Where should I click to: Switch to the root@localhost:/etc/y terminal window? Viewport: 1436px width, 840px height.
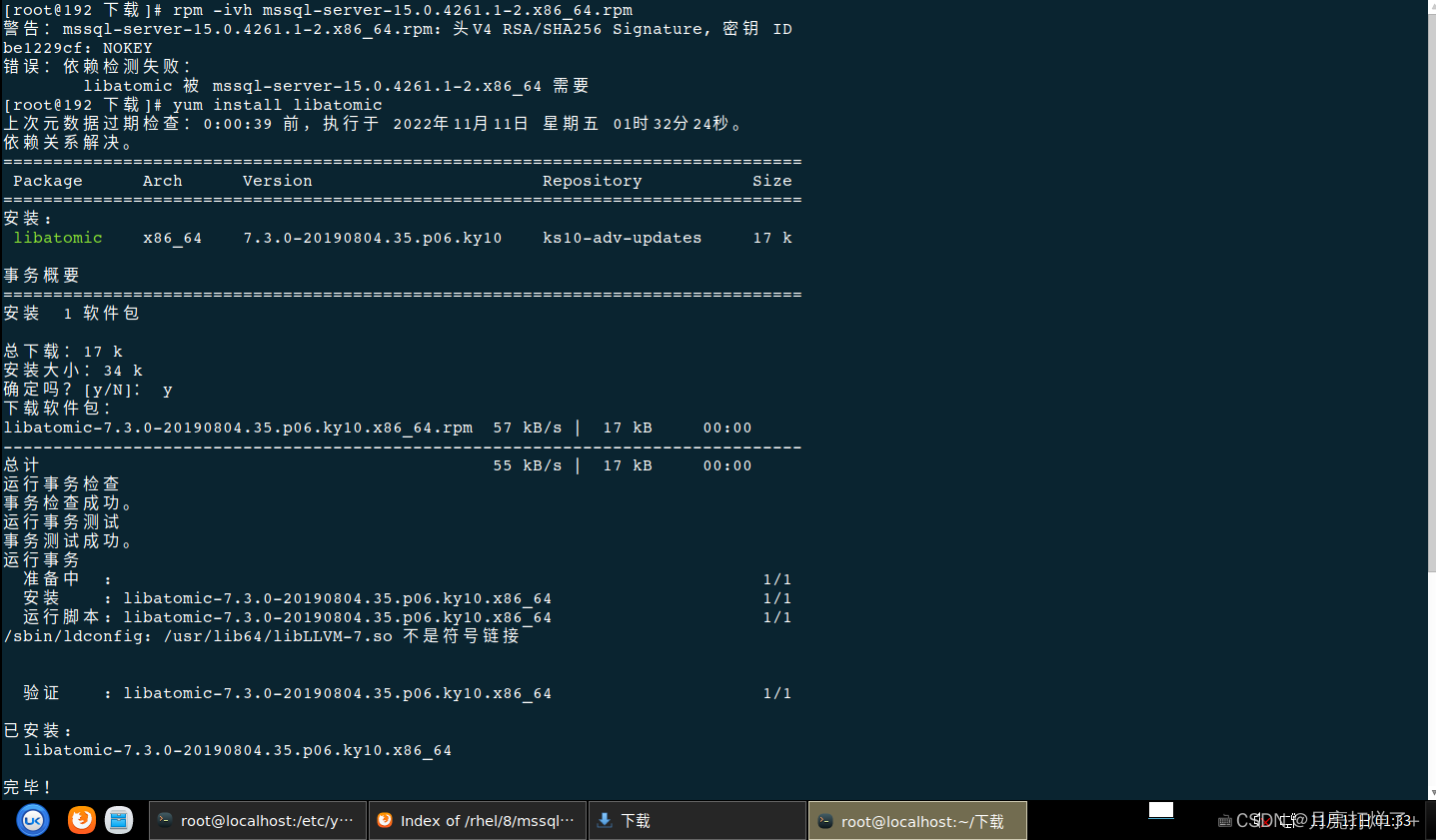tap(258, 820)
